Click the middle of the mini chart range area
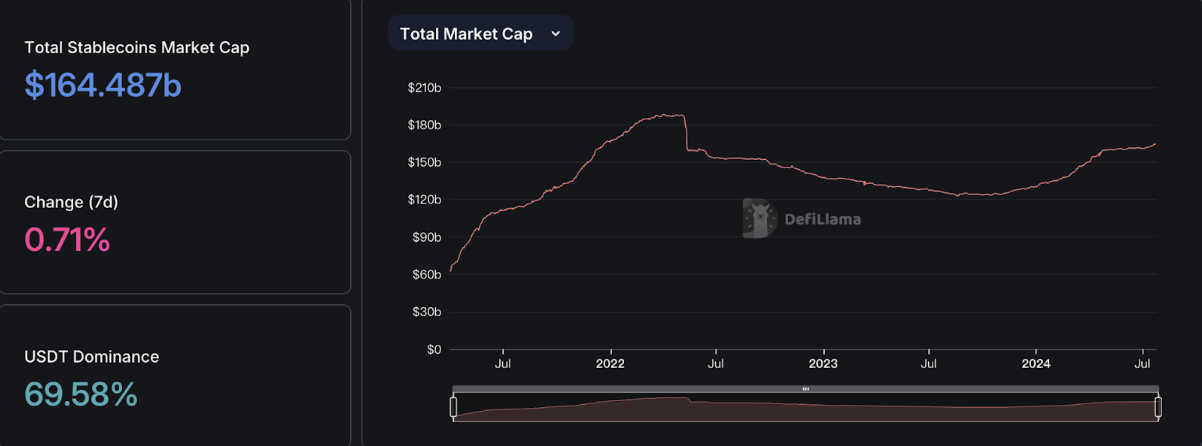 point(805,408)
